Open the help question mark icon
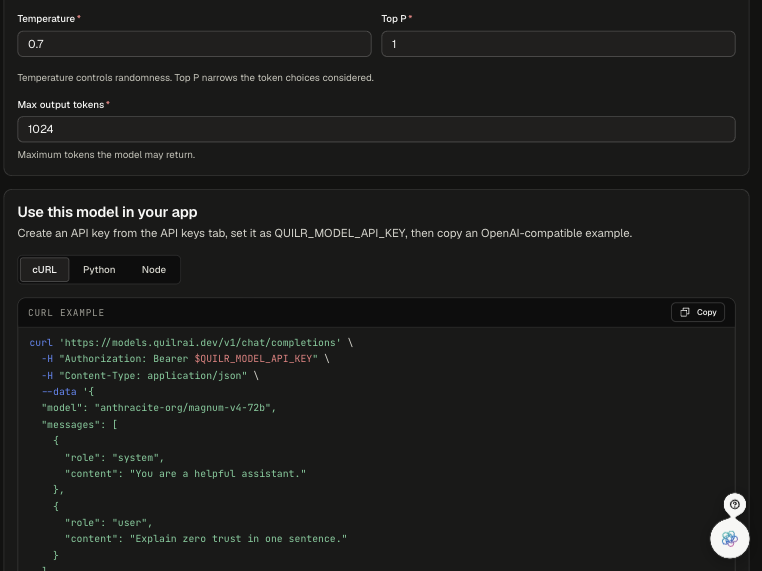 point(734,504)
